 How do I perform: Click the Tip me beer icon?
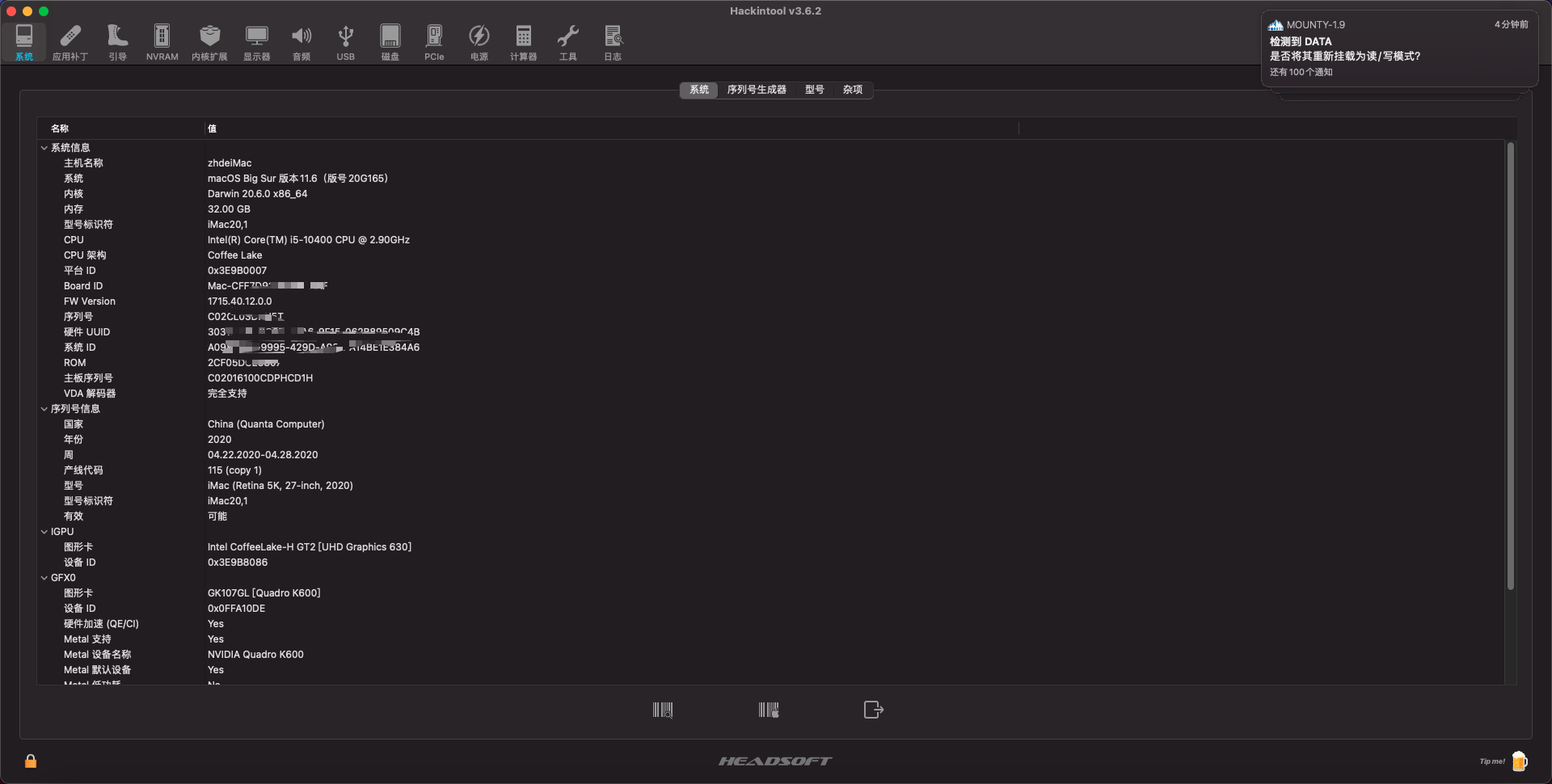click(1519, 761)
